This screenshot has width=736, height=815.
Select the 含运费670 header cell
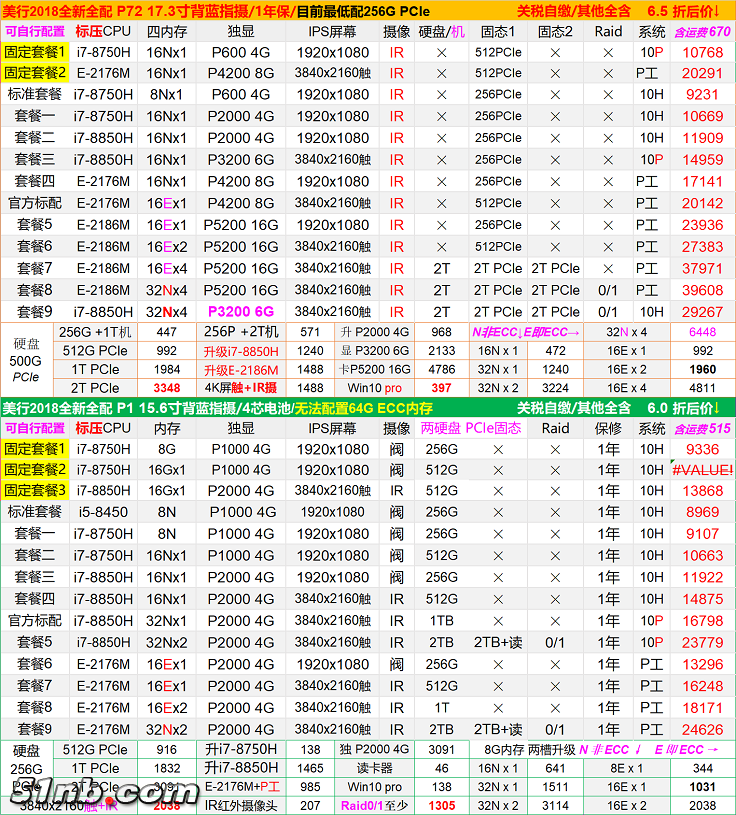click(702, 31)
